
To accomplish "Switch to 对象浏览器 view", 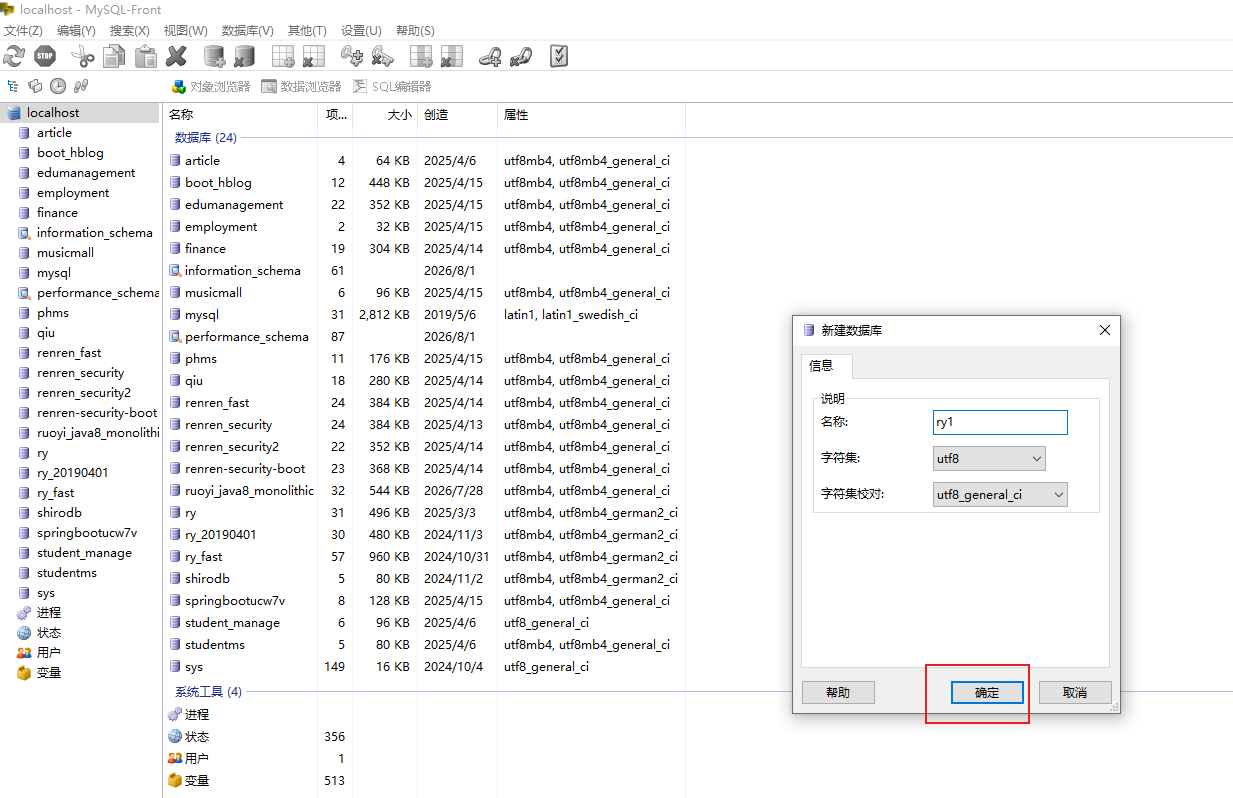I will click(x=210, y=87).
